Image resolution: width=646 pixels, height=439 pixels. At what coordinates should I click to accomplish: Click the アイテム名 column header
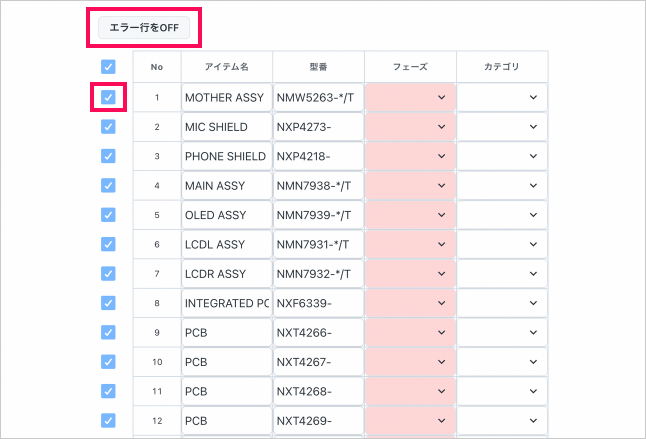coord(226,67)
